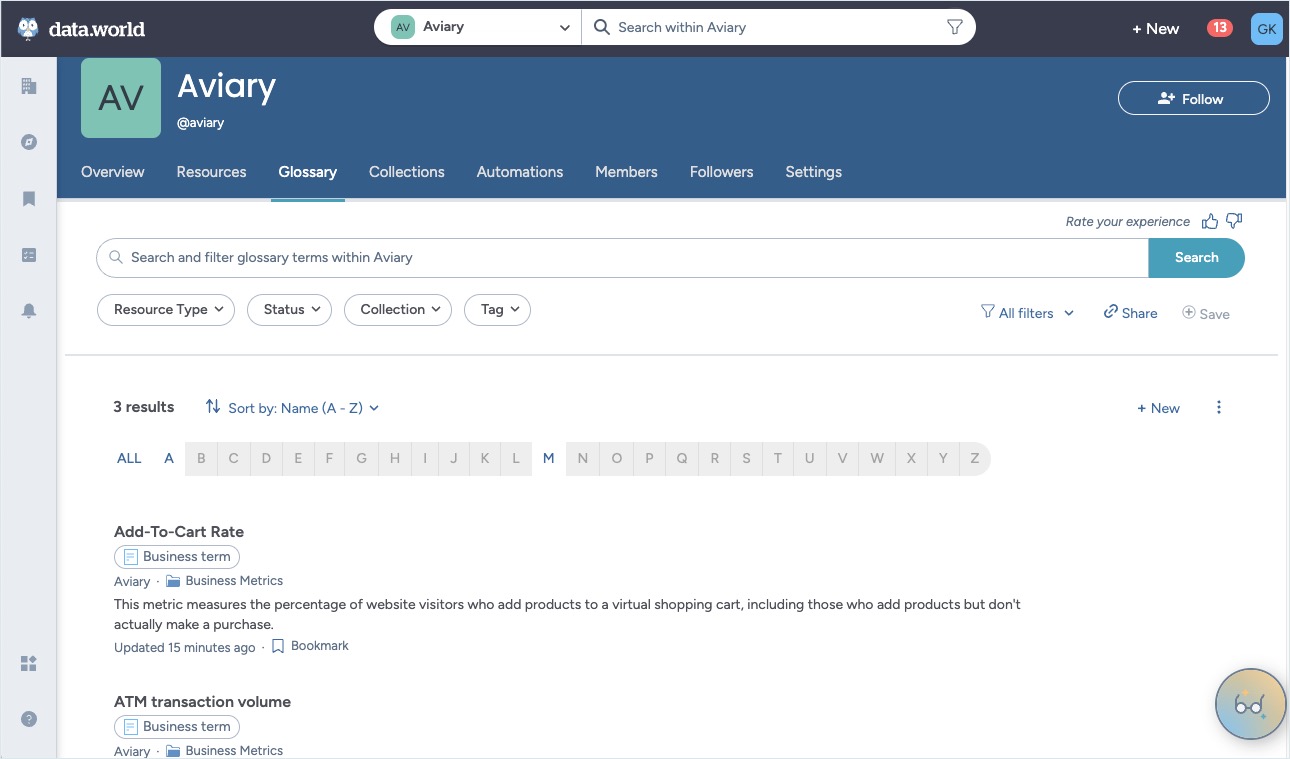Click the thumbs down rating icon
1290x759 pixels.
coord(1234,221)
